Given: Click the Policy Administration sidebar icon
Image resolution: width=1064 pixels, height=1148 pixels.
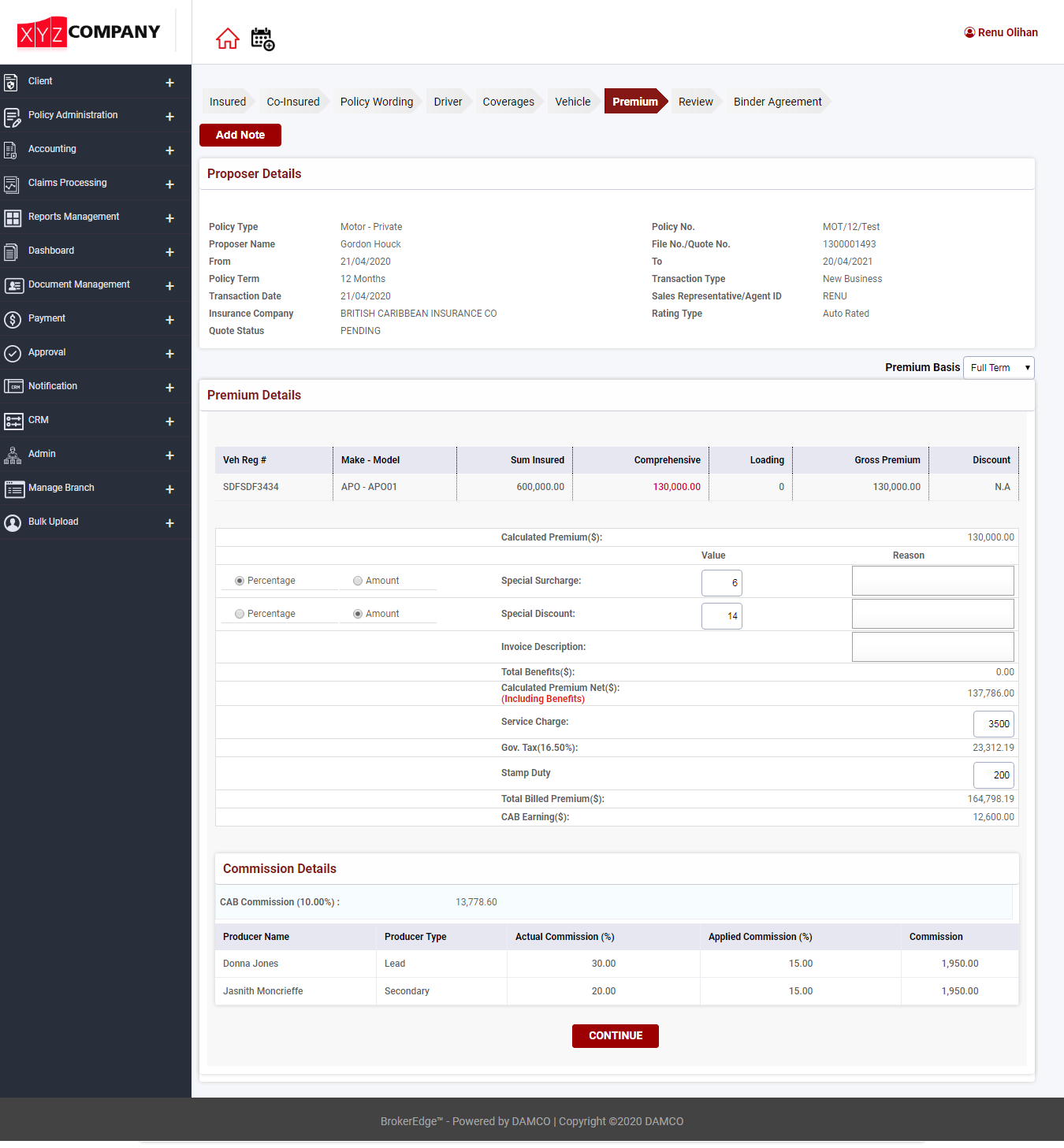Looking at the screenshot, I should (12, 117).
